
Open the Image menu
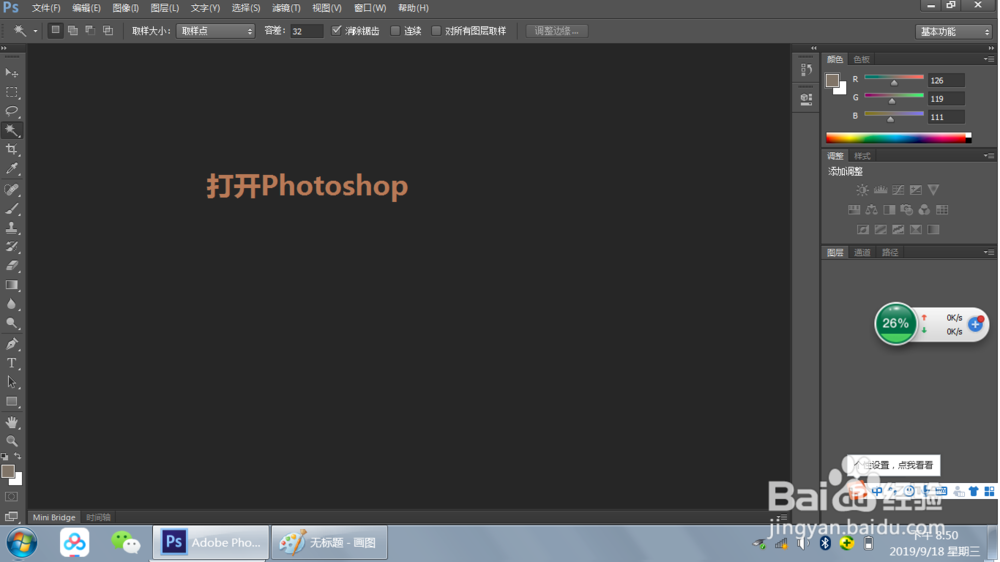(125, 8)
